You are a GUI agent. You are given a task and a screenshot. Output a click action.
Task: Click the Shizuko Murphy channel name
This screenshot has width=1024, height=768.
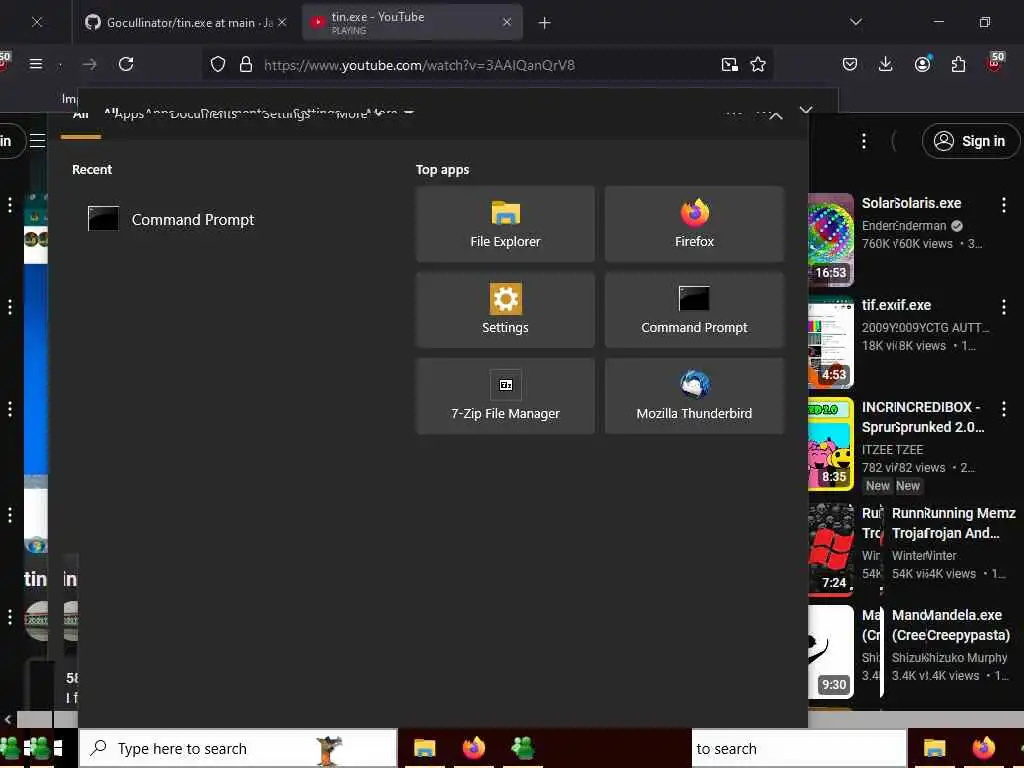click(950, 658)
